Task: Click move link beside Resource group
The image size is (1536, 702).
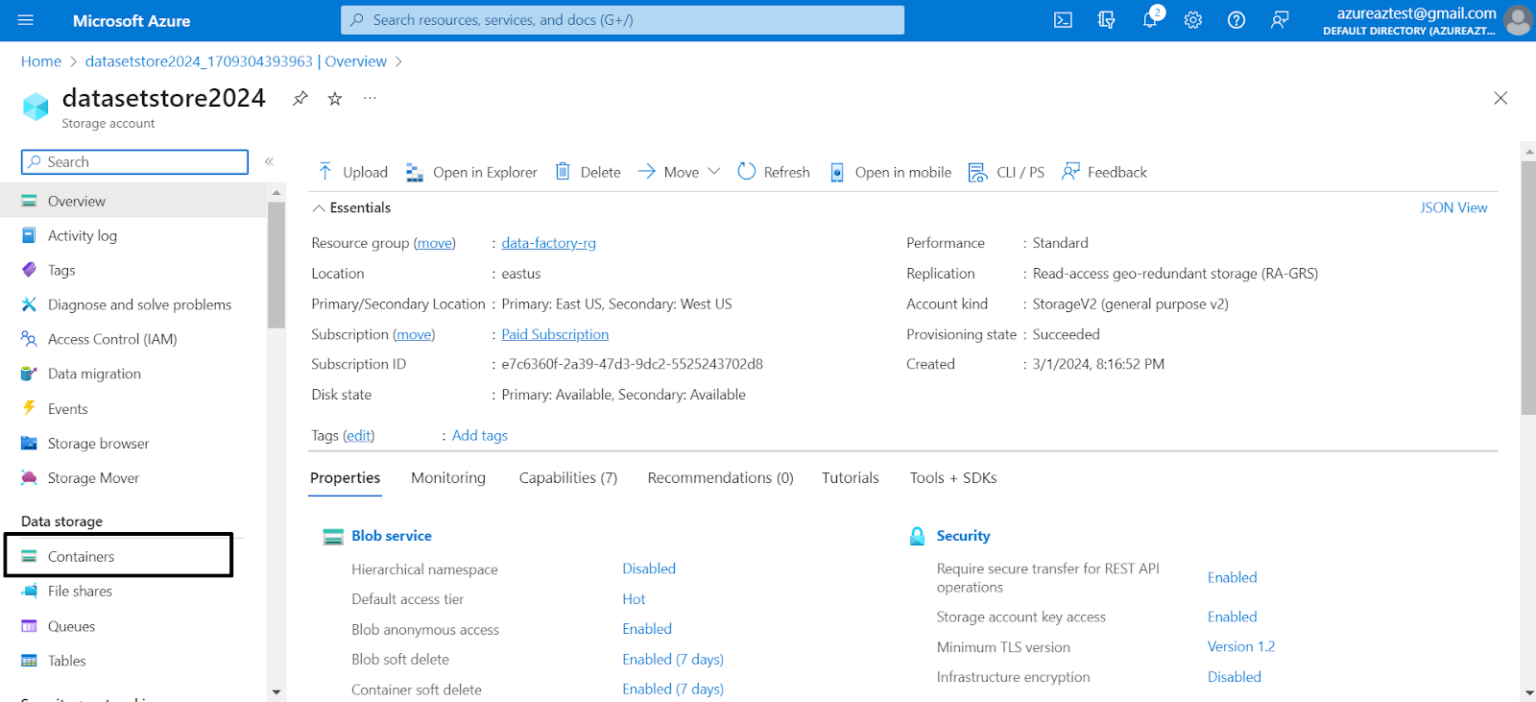Action: tap(435, 243)
